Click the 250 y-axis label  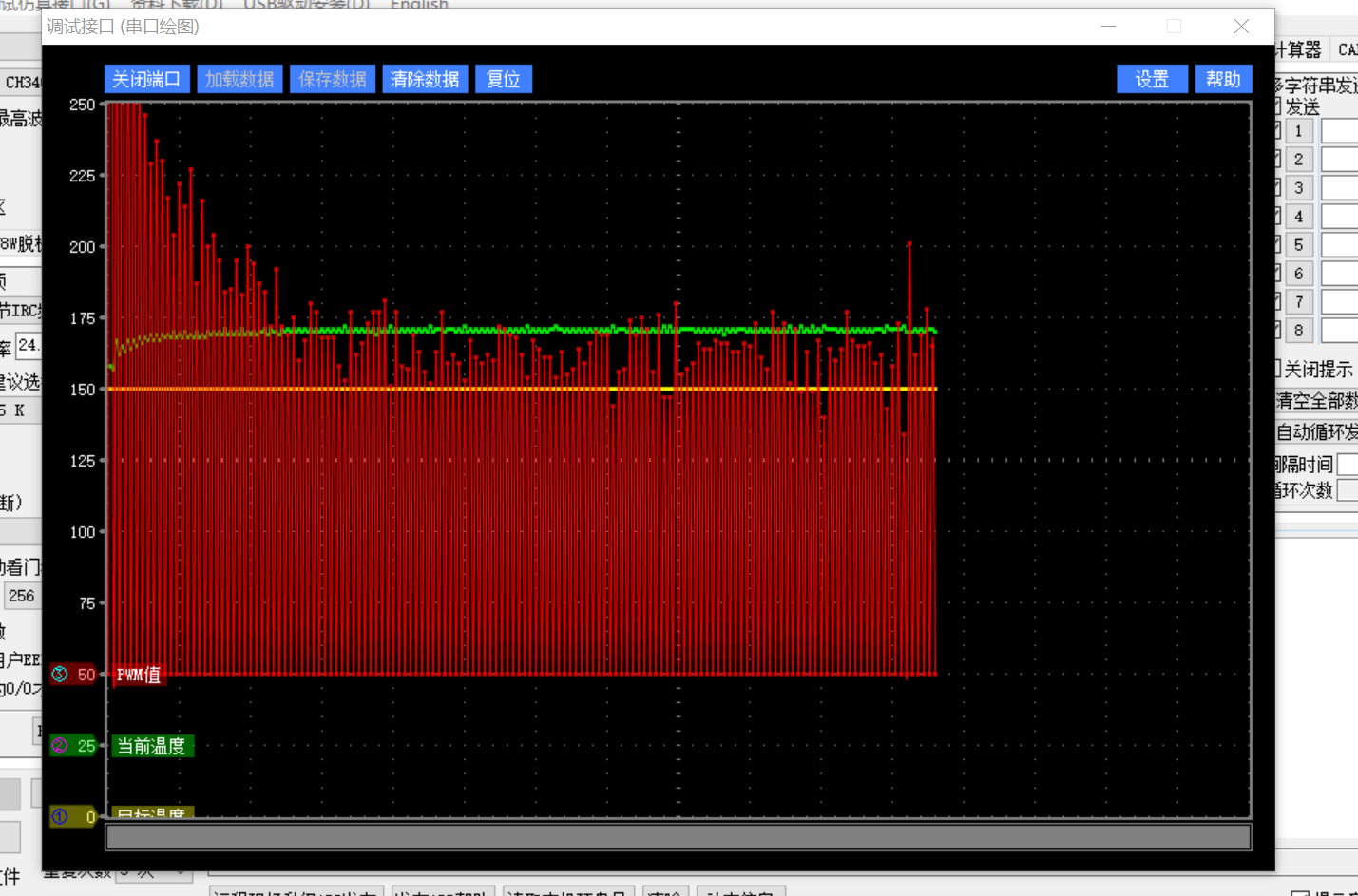coord(83,105)
